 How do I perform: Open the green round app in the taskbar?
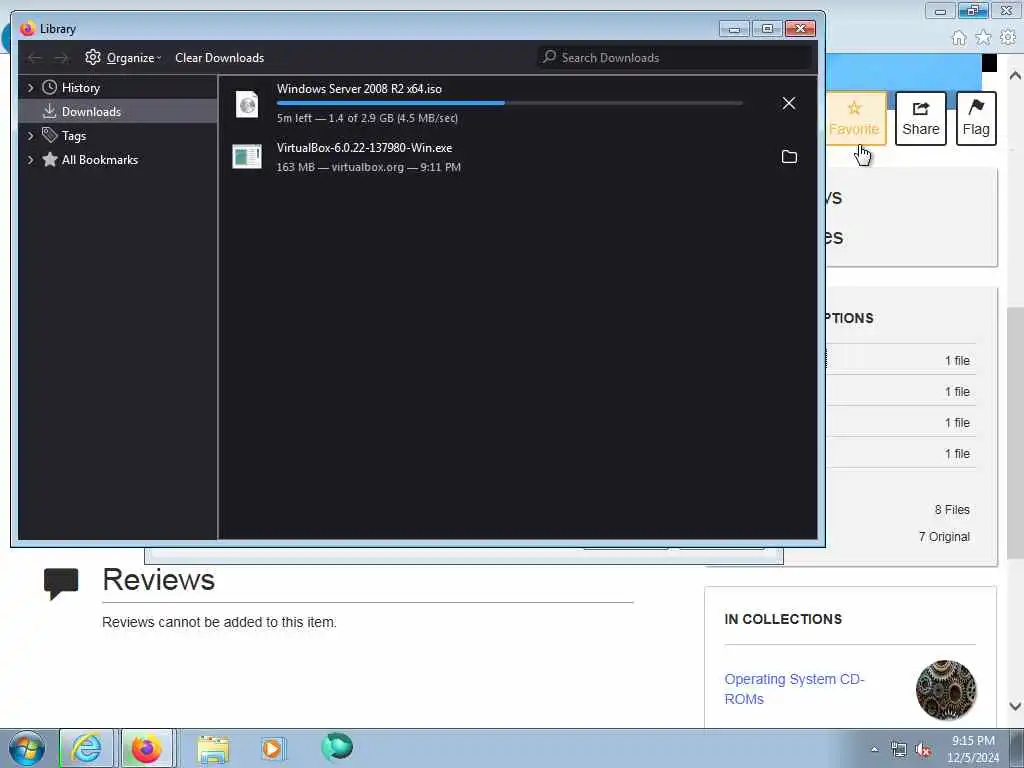pyautogui.click(x=337, y=746)
